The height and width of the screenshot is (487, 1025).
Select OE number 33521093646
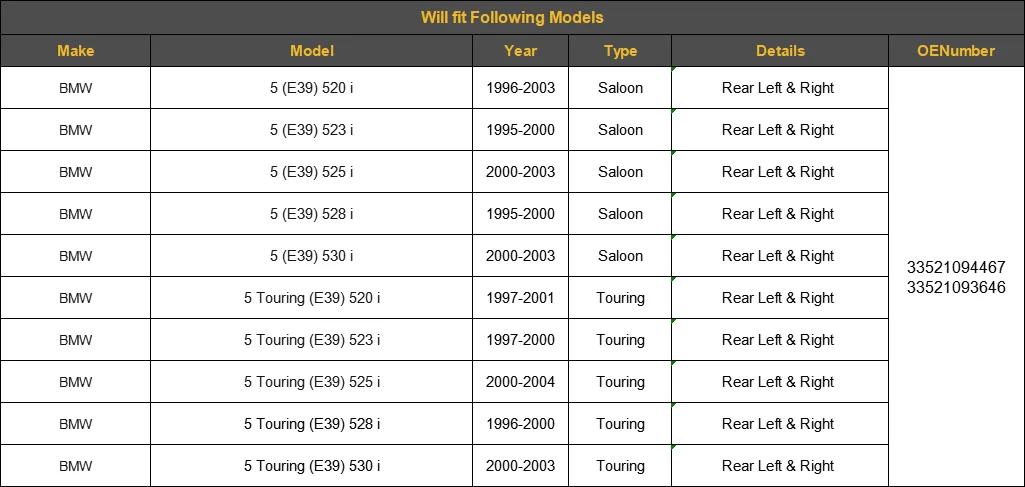tap(956, 288)
